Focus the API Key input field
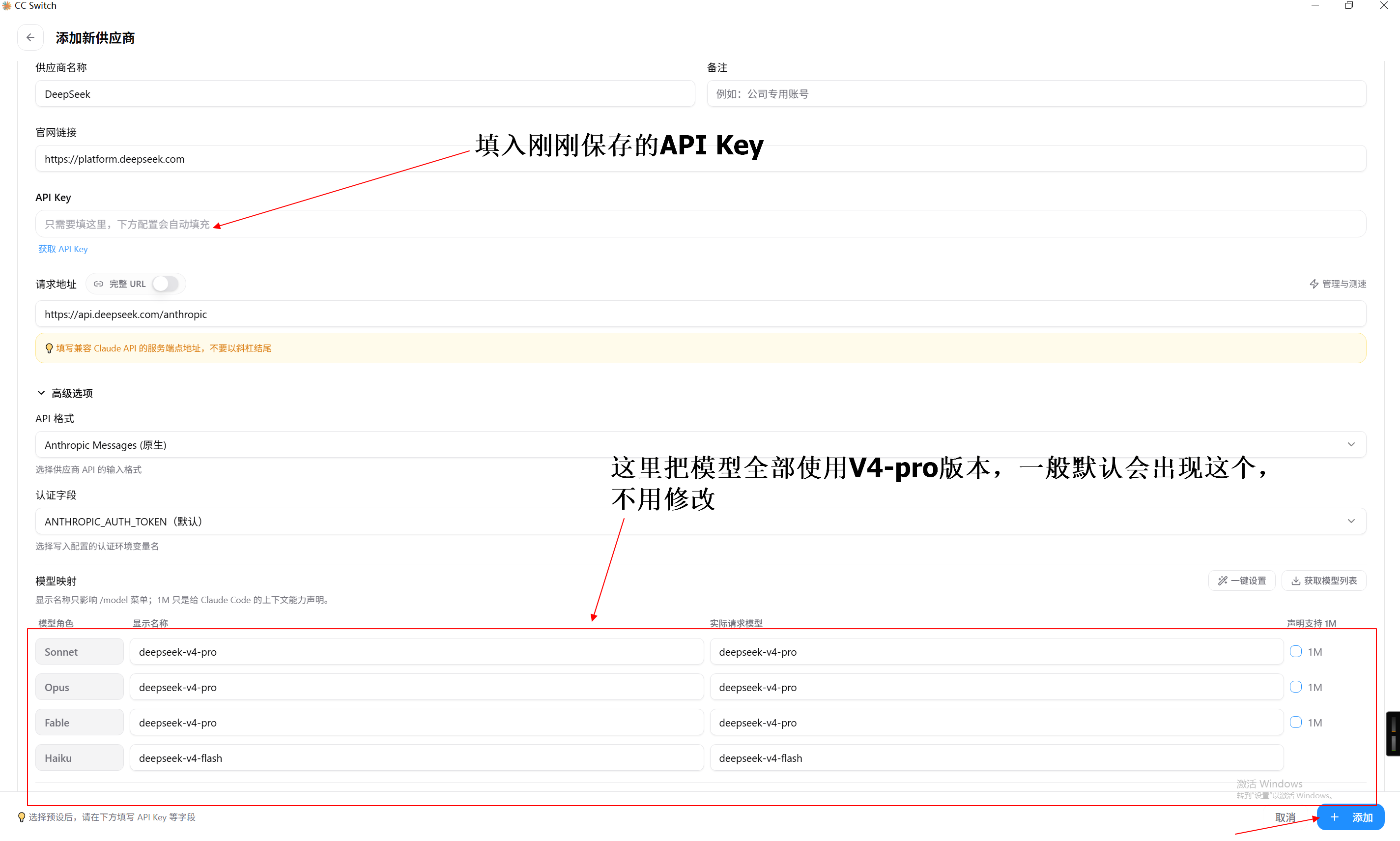The image size is (1400, 841). tap(700, 225)
